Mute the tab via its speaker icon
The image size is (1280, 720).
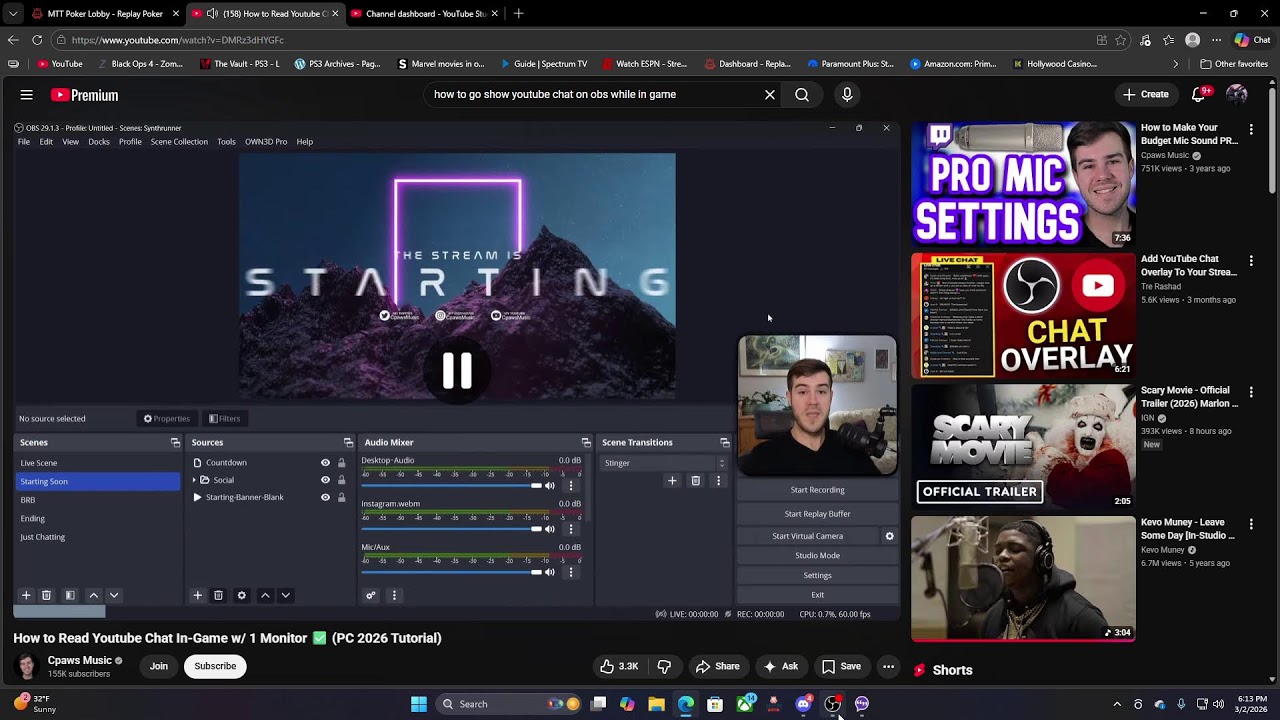point(212,14)
